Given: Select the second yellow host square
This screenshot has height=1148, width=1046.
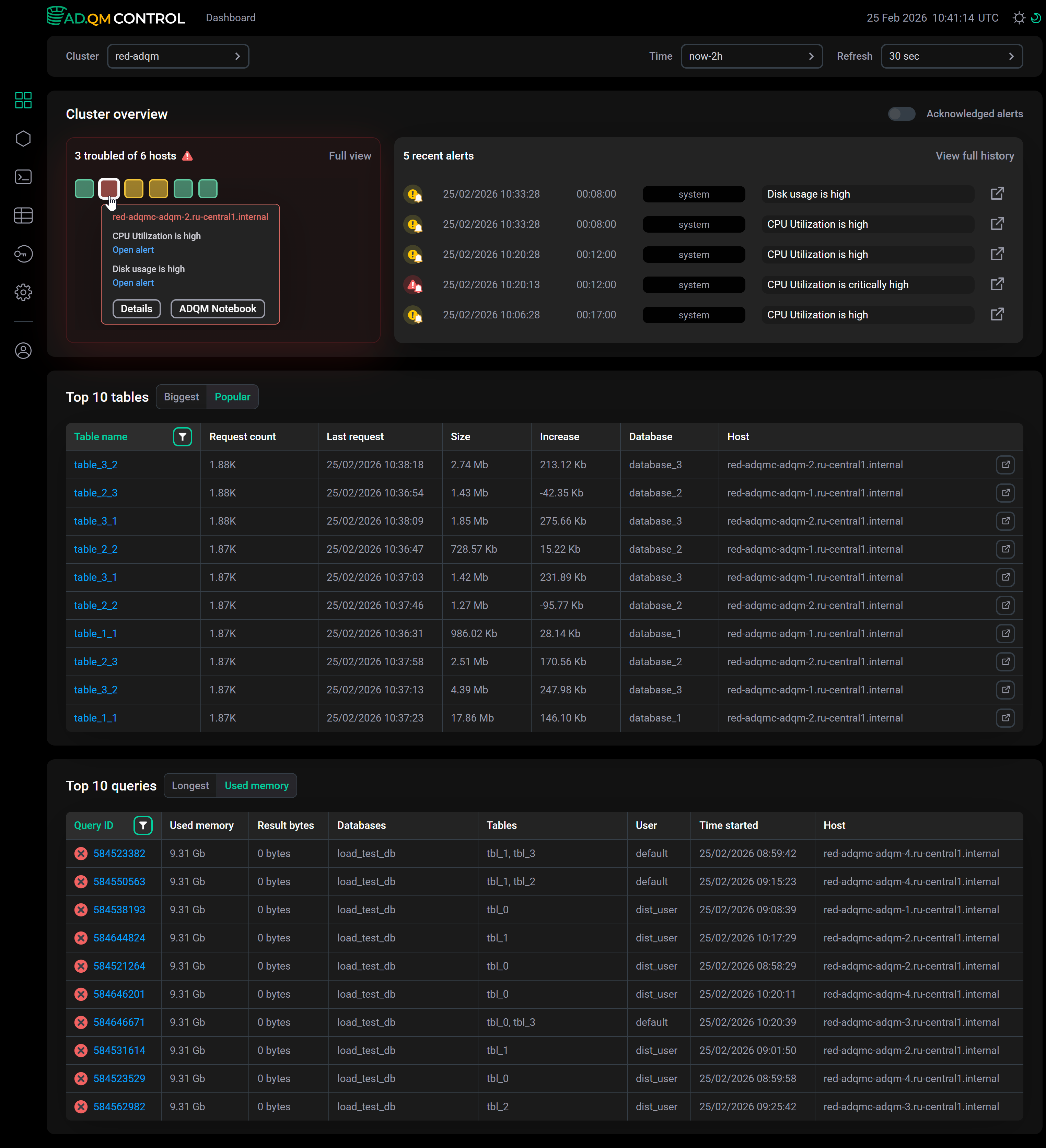Looking at the screenshot, I should (x=159, y=188).
